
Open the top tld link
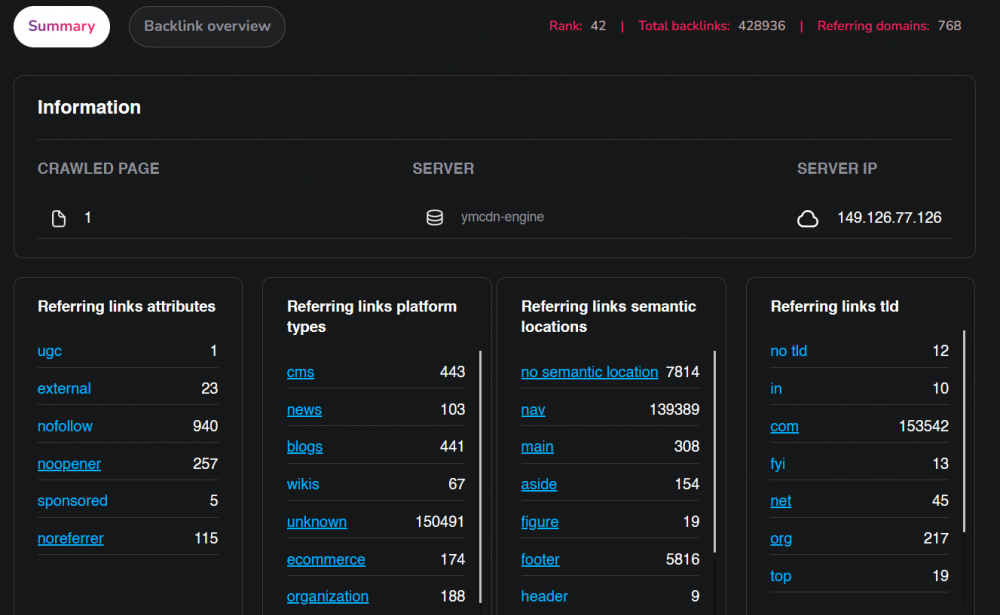[781, 576]
